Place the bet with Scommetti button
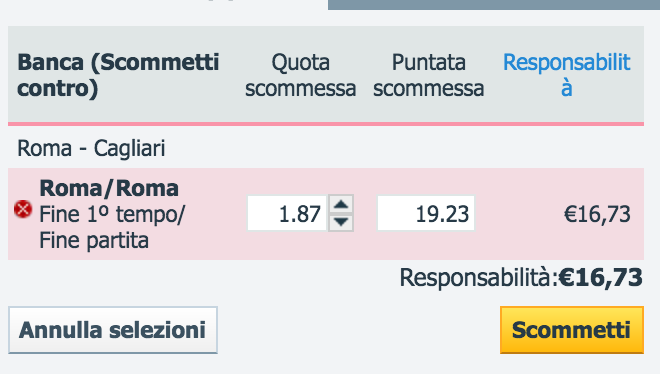 pos(572,330)
